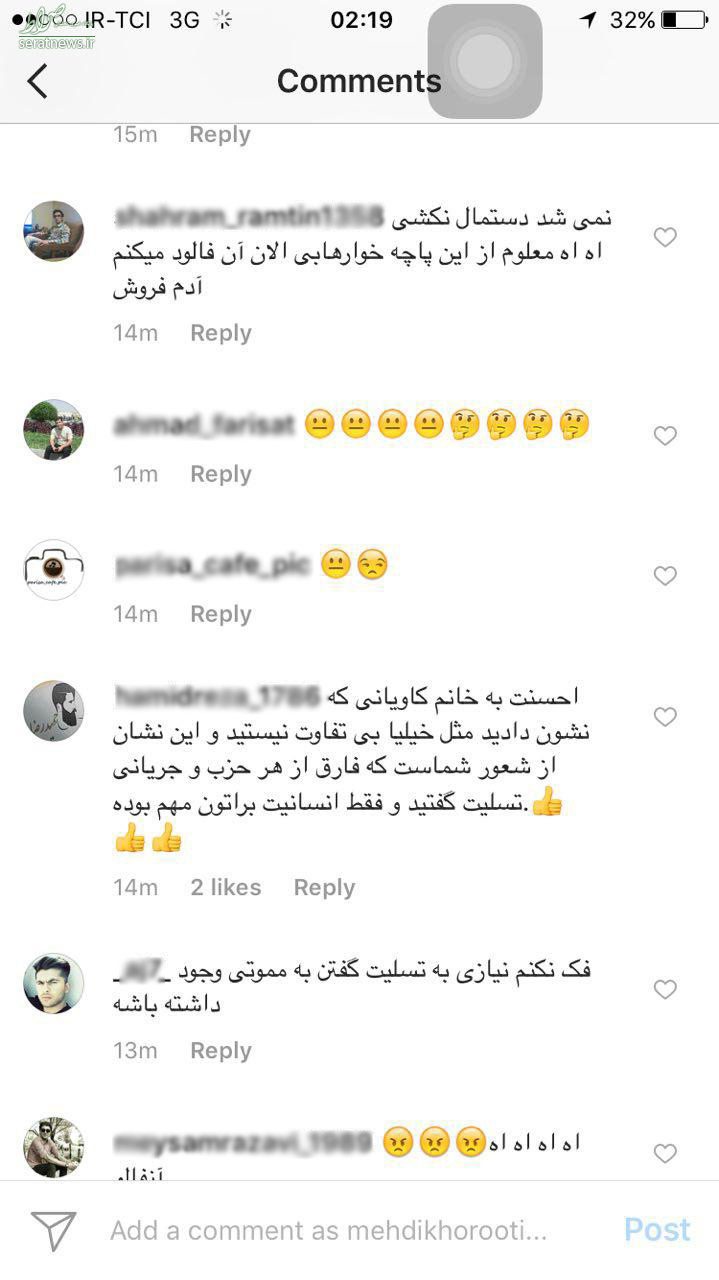Like the comment posted 13m ago
This screenshot has width=719, height=1280.
point(665,990)
